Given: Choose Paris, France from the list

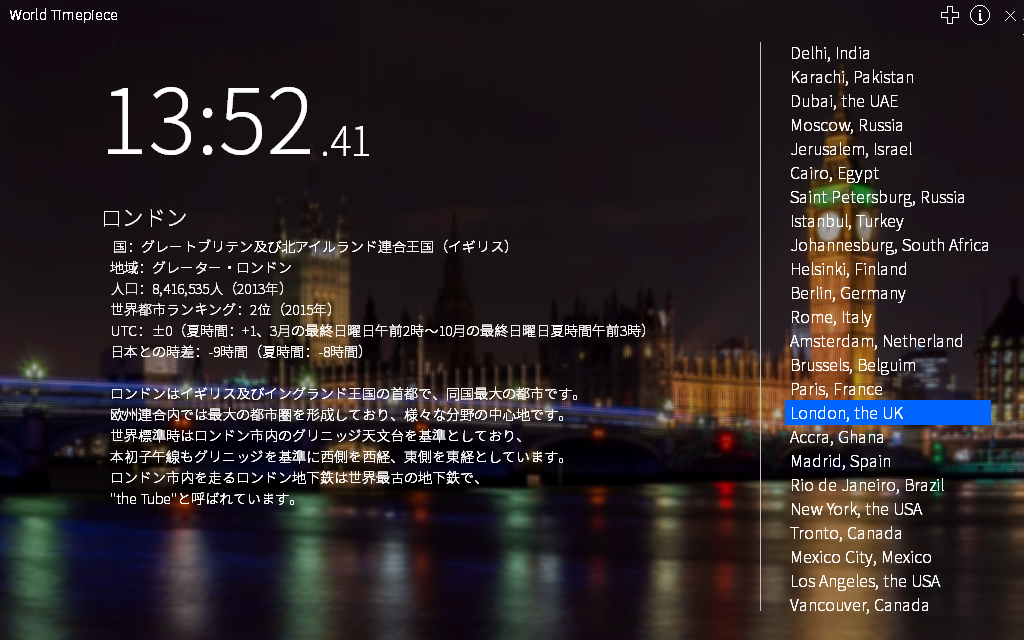Looking at the screenshot, I should tap(836, 390).
